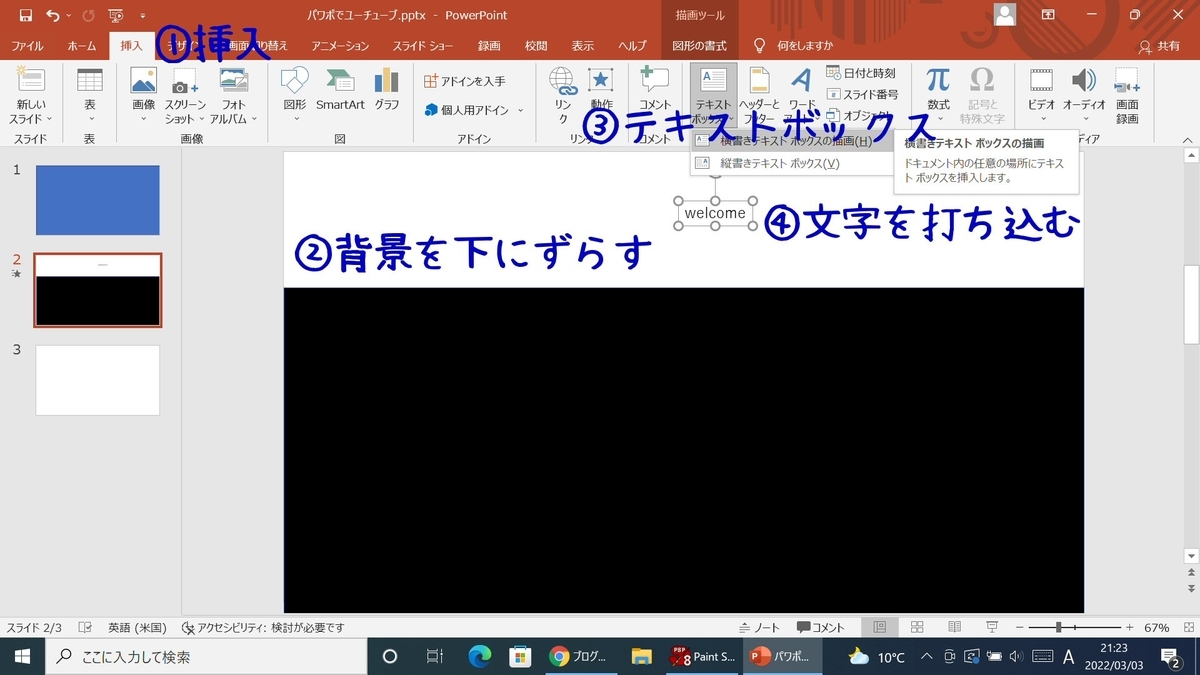Insert a new slide with the 新しいスライド button

[32, 97]
